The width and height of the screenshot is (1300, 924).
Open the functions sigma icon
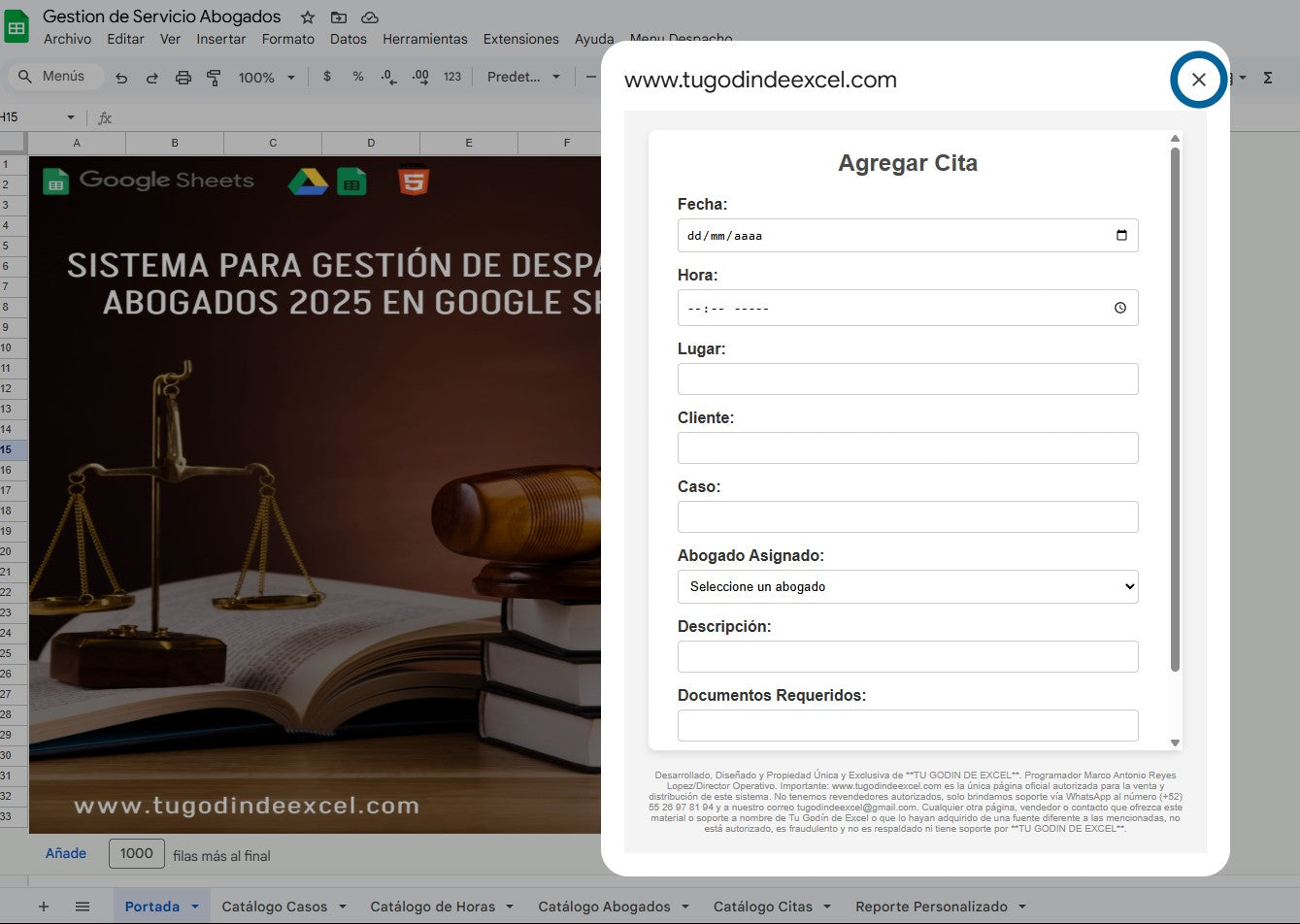coord(1268,78)
